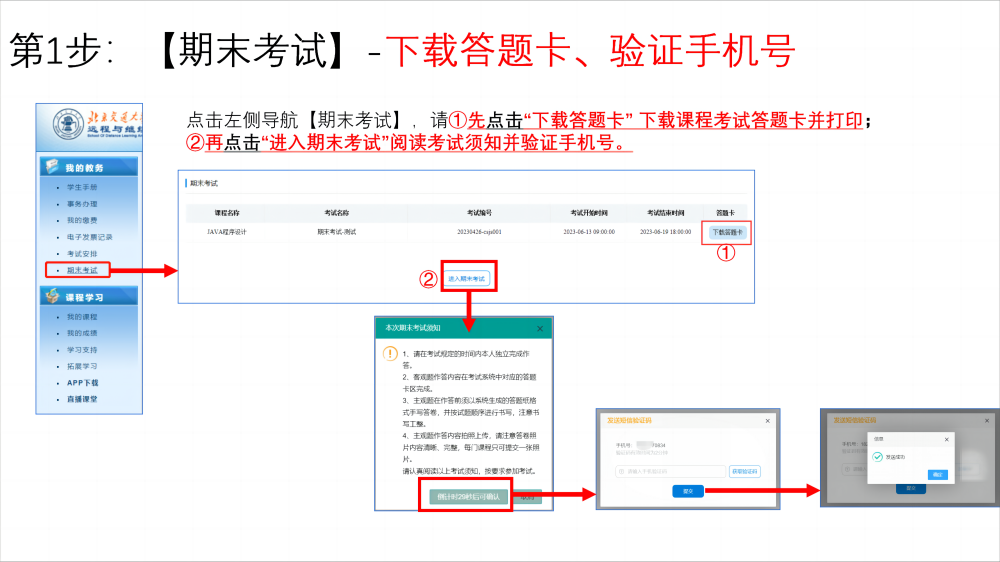Close the 发送短信验证码 dialog
The image size is (1000, 562).
coord(768,420)
